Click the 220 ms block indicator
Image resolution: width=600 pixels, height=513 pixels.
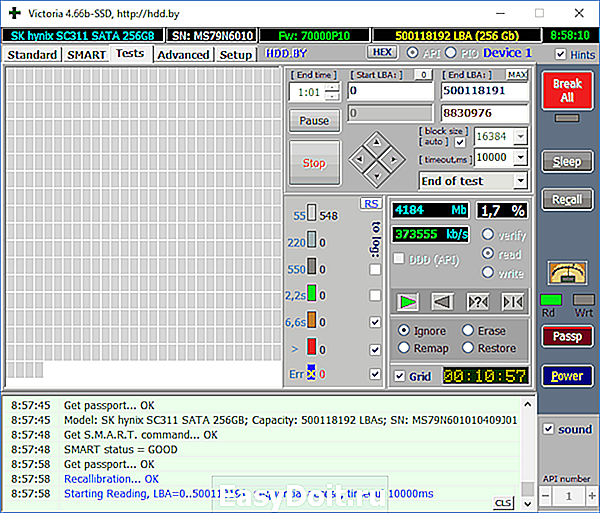311,239
